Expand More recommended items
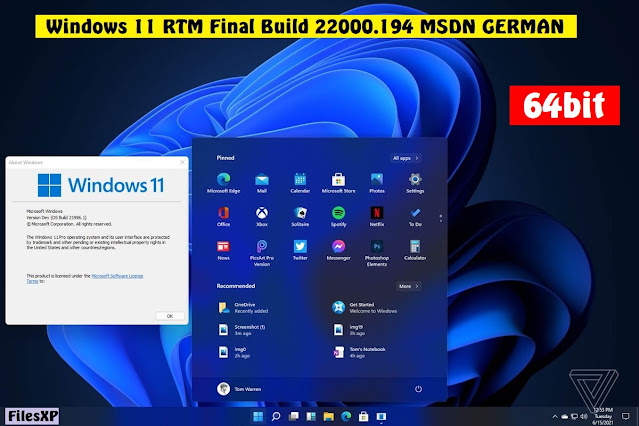 408,286
